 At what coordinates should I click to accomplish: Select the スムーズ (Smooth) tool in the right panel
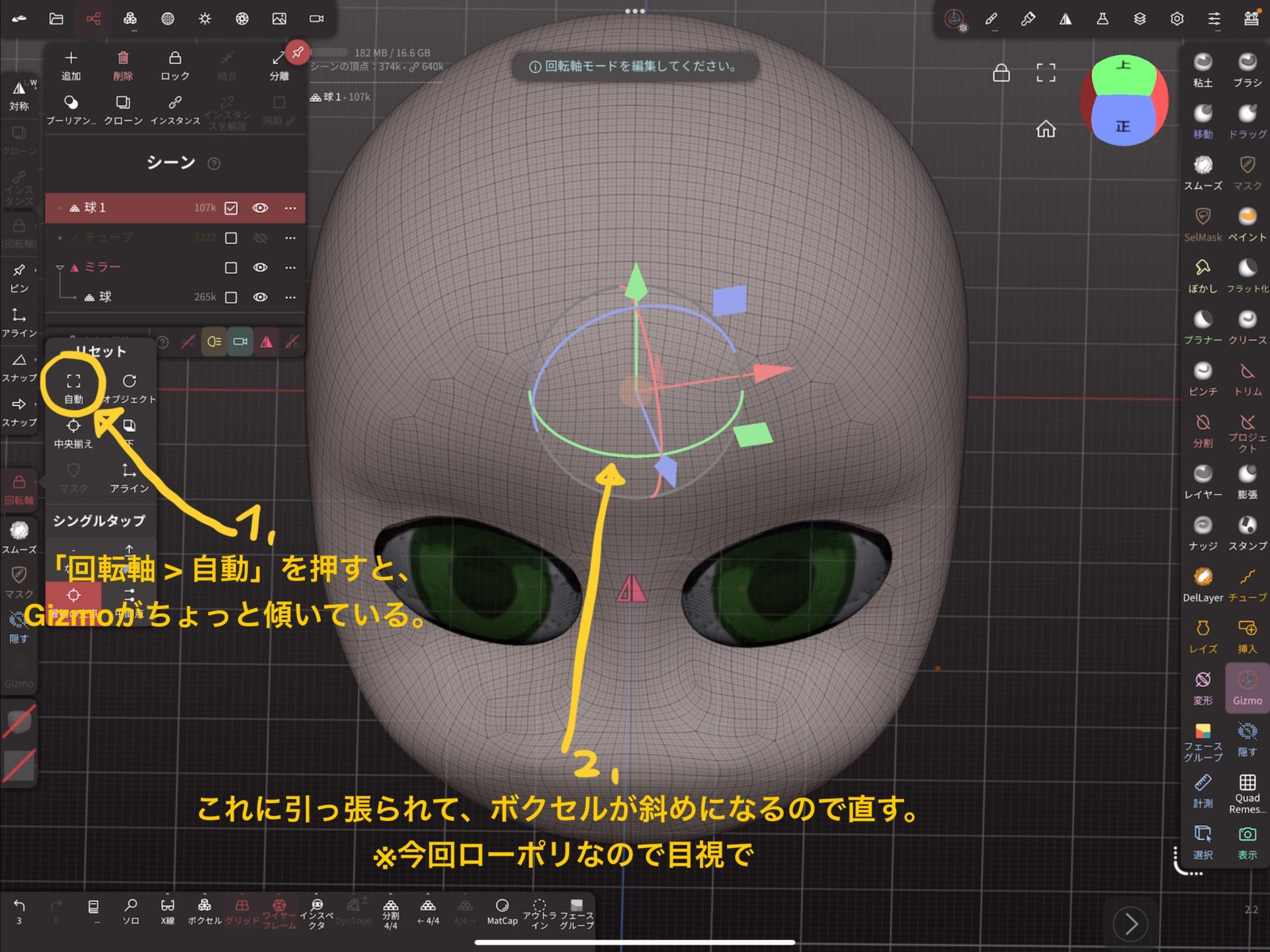[x=1202, y=172]
